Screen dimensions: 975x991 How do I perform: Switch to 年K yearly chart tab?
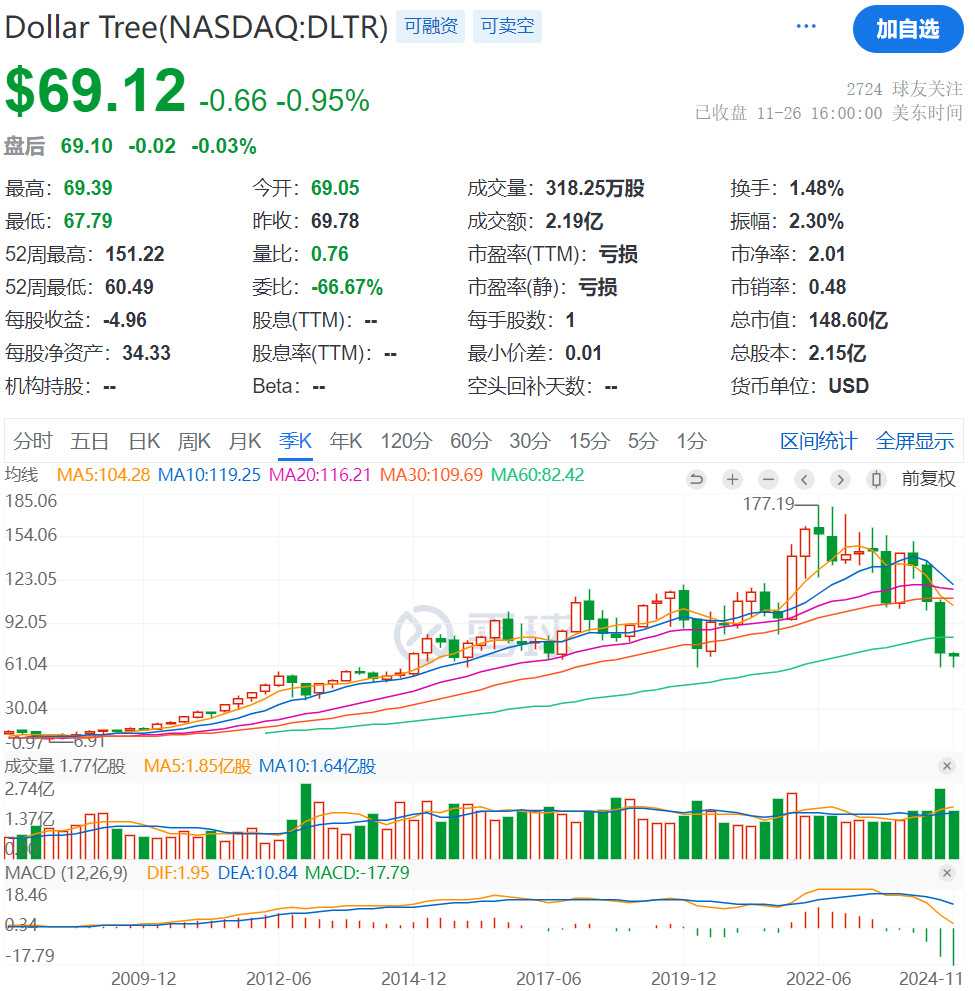pos(346,441)
